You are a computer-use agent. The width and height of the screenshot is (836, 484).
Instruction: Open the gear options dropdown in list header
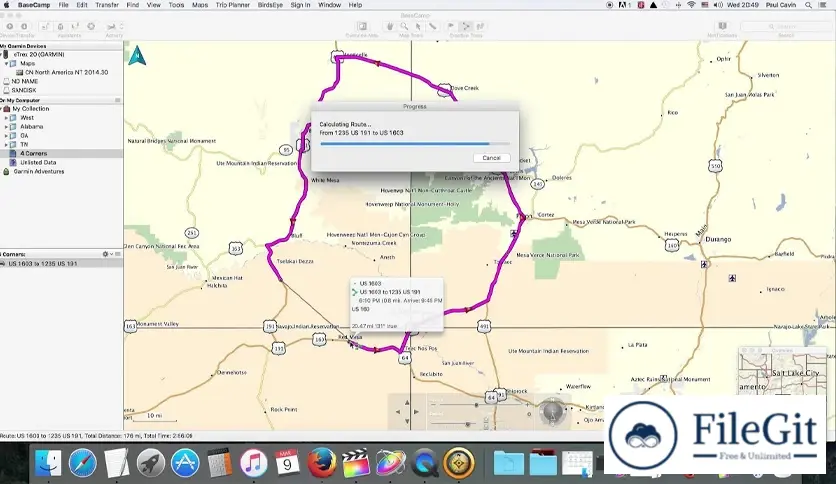107,254
